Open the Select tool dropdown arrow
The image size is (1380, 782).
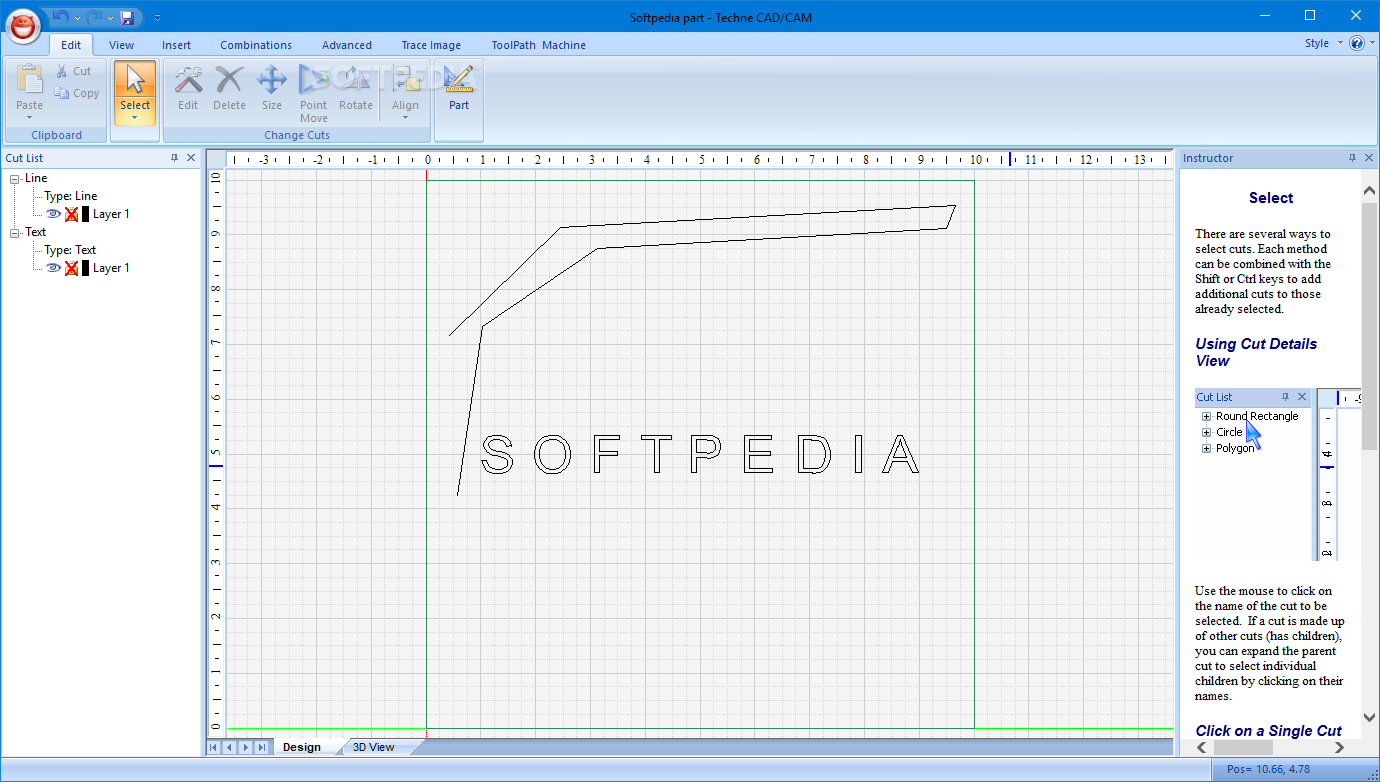[x=134, y=117]
